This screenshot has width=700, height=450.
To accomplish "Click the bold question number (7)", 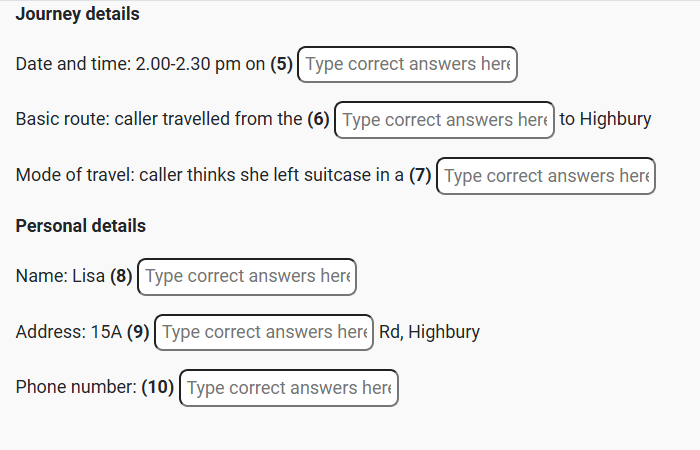I will coord(420,176).
